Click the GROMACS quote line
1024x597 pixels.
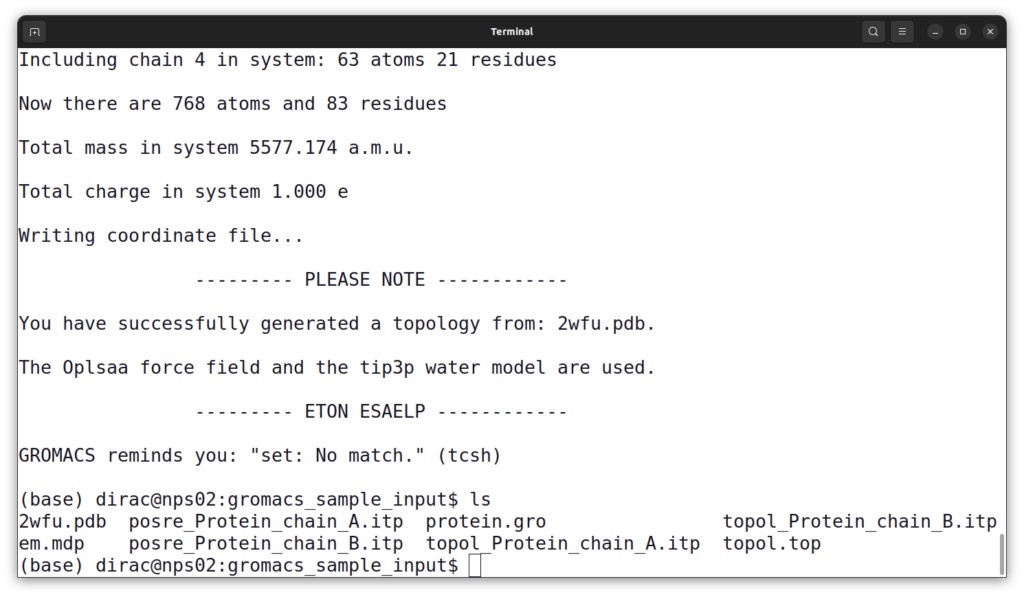(x=258, y=455)
